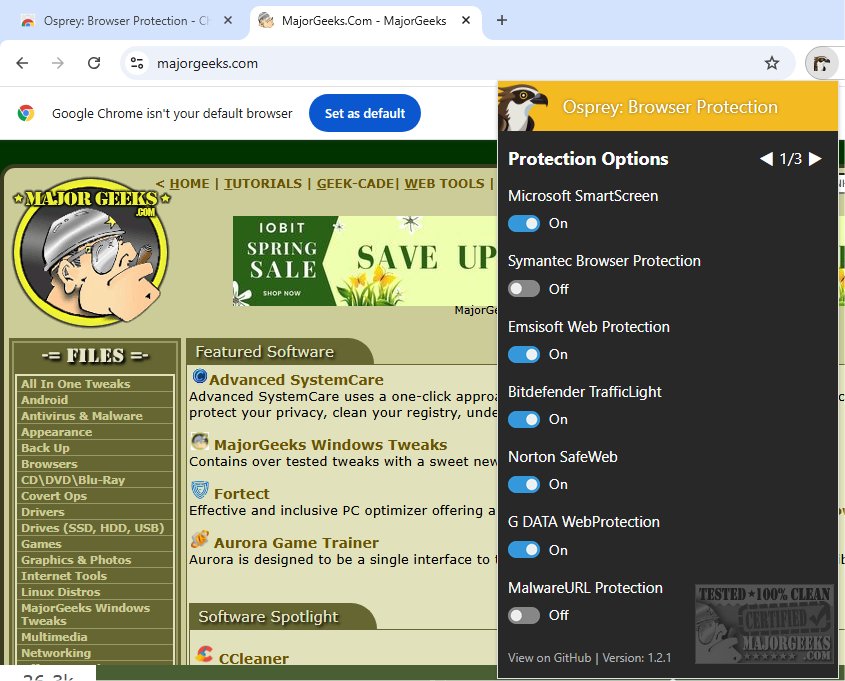Switch off Norton SafeWeb
The width and height of the screenshot is (845, 681).
coord(524,485)
